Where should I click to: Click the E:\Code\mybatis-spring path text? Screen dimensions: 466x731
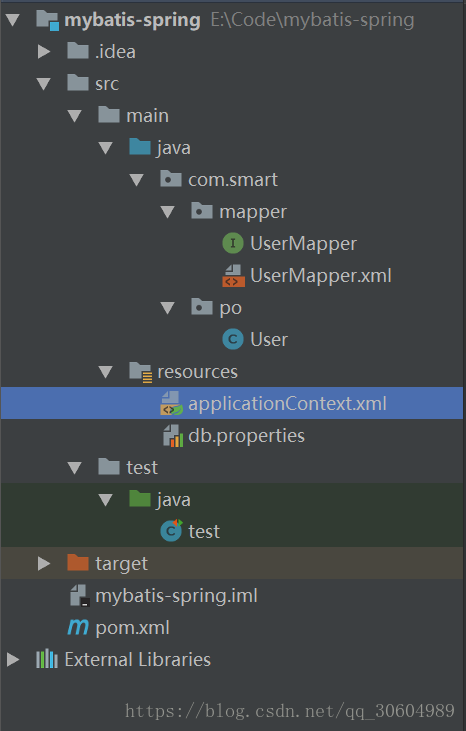pyautogui.click(x=312, y=21)
